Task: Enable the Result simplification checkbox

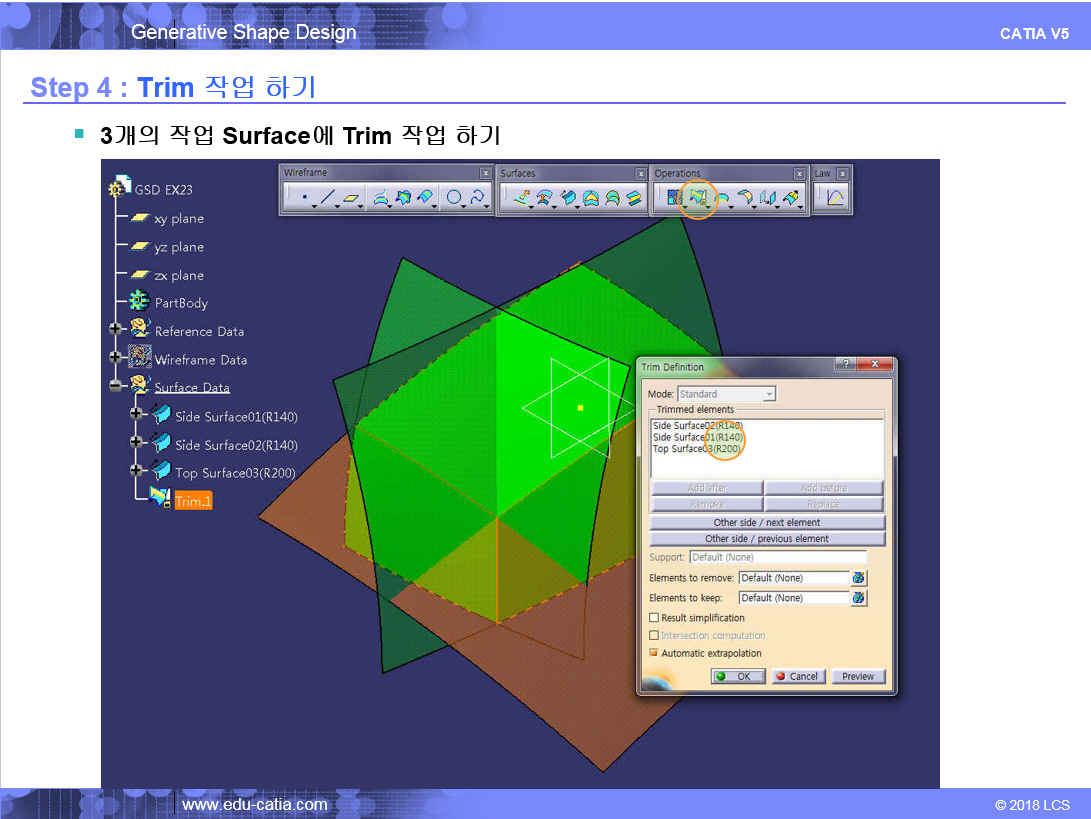Action: point(654,618)
